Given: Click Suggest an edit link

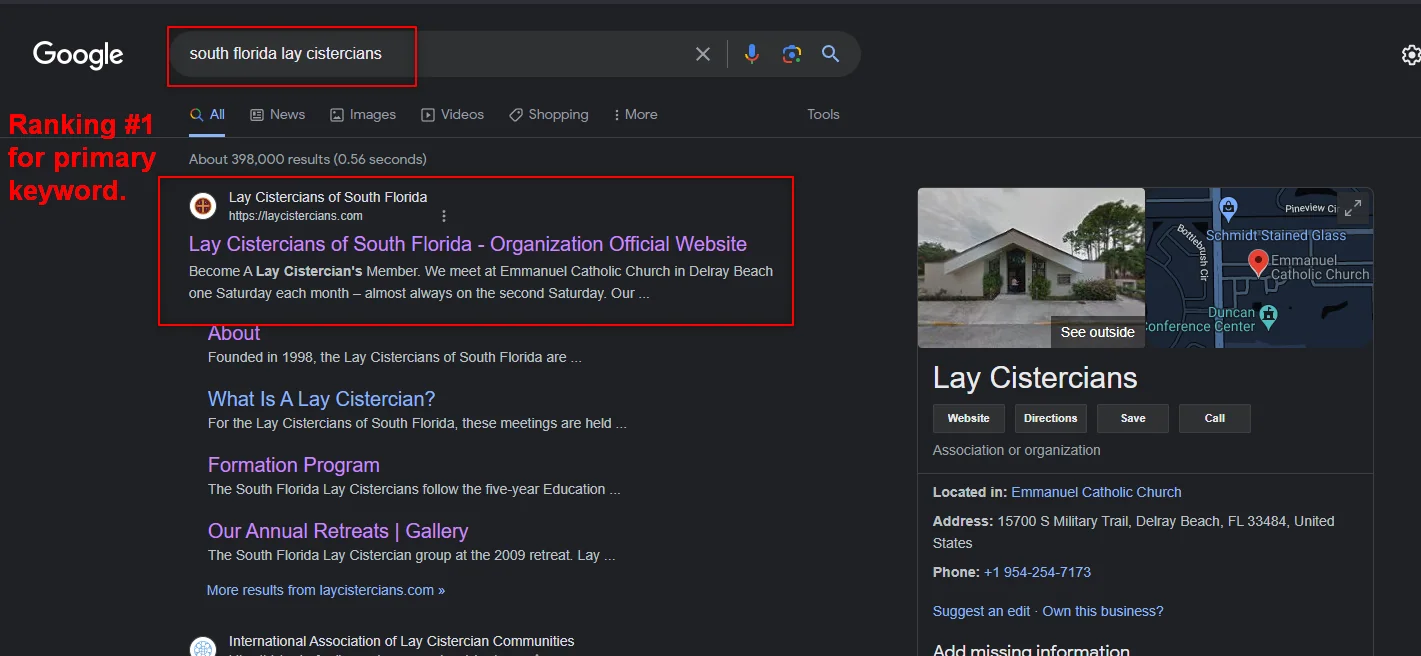Looking at the screenshot, I should pyautogui.click(x=981, y=611).
